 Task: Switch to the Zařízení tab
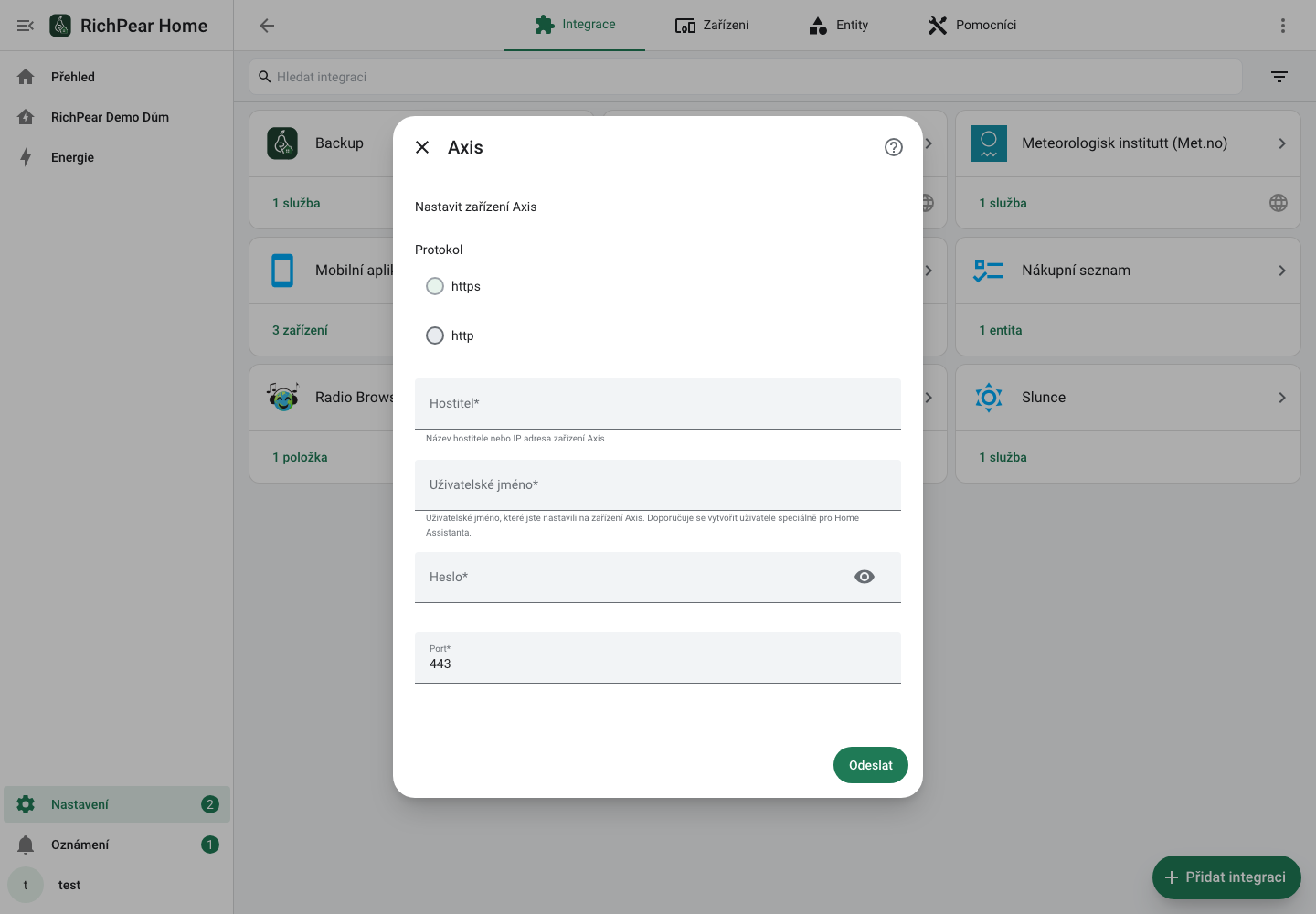712,25
